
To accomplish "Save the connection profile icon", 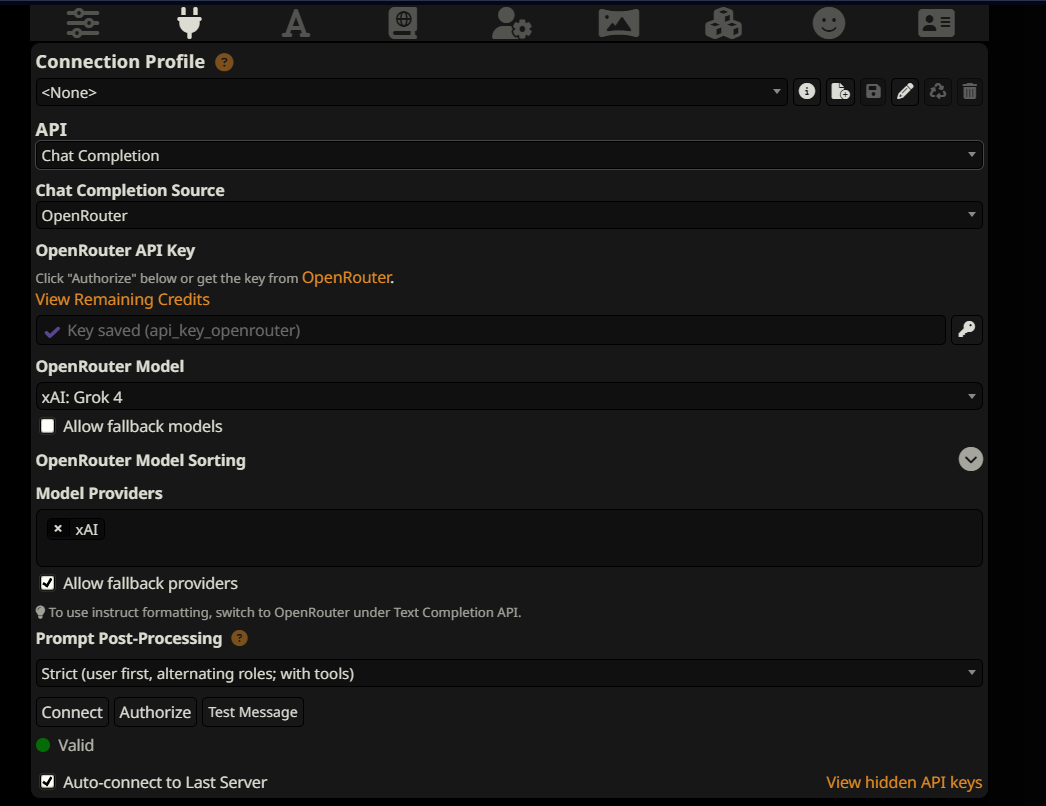I will point(873,91).
